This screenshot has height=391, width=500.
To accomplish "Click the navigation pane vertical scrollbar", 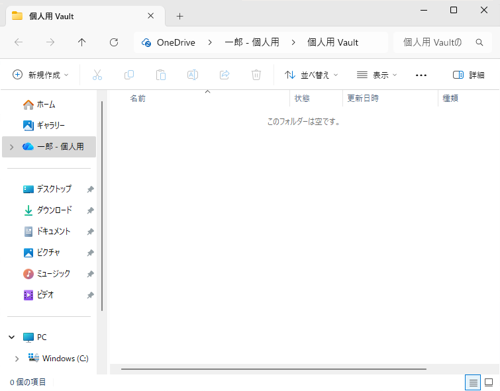I will point(102,206).
